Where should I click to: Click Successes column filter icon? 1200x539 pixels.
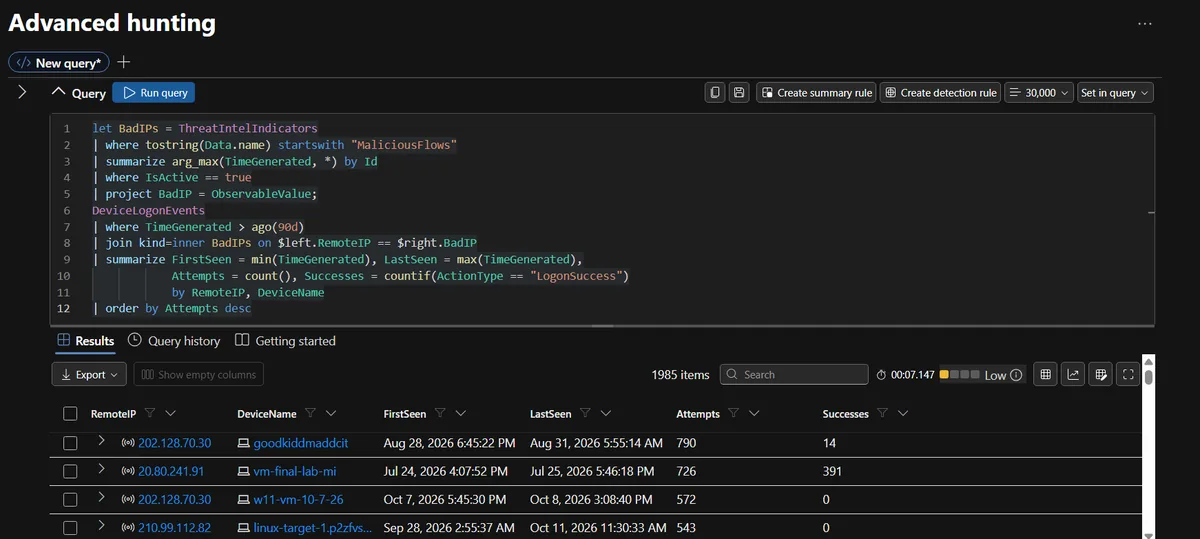[x=883, y=413]
